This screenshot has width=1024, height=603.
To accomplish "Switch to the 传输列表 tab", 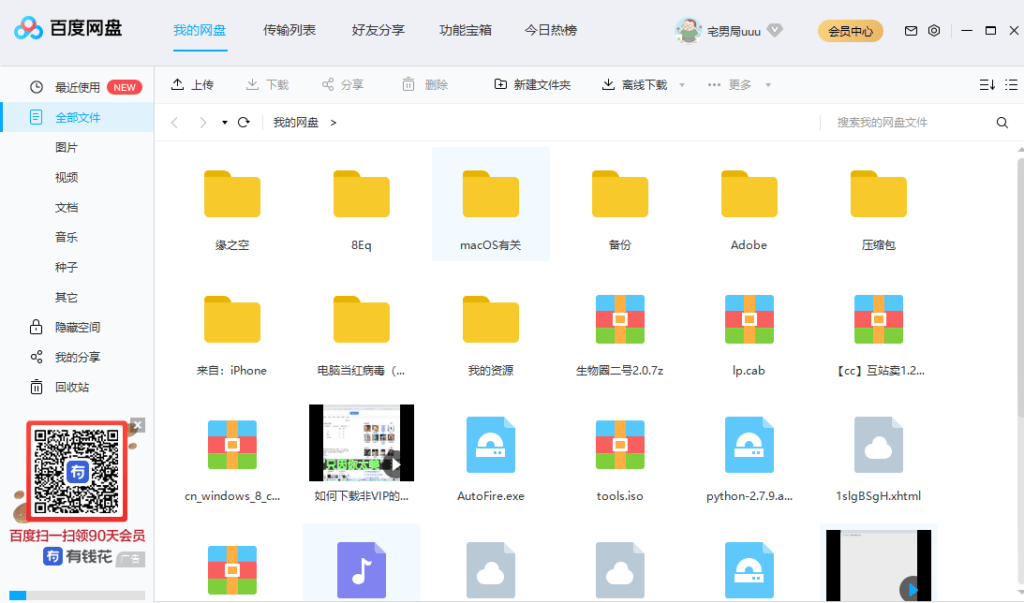I will coord(289,30).
